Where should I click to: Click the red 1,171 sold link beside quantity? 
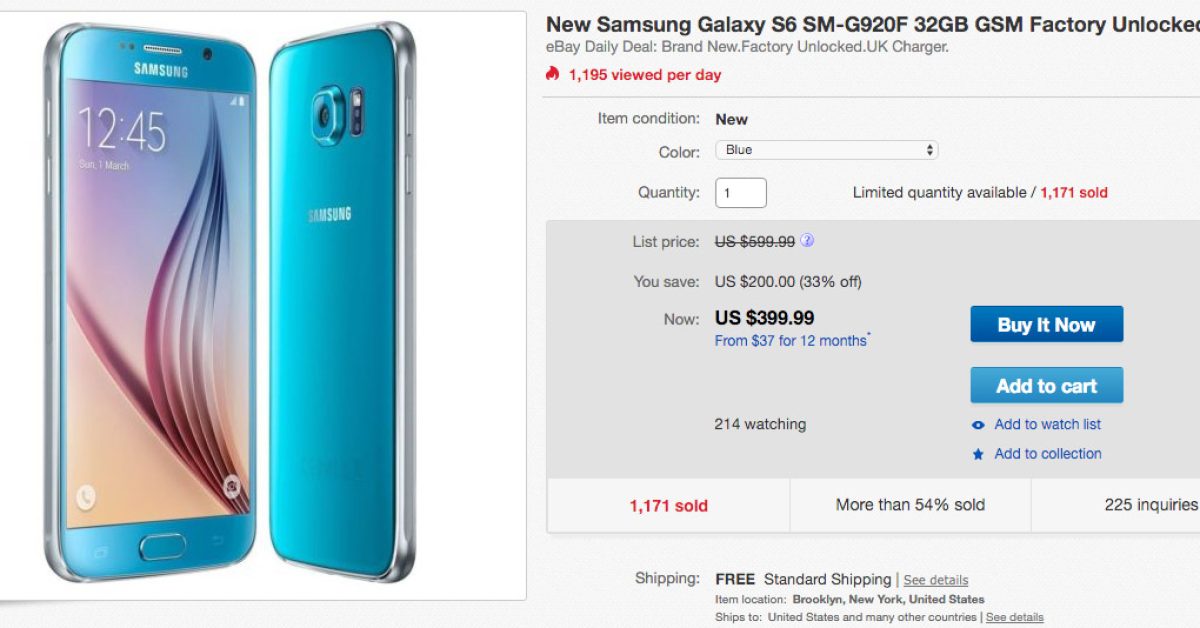(x=1074, y=193)
